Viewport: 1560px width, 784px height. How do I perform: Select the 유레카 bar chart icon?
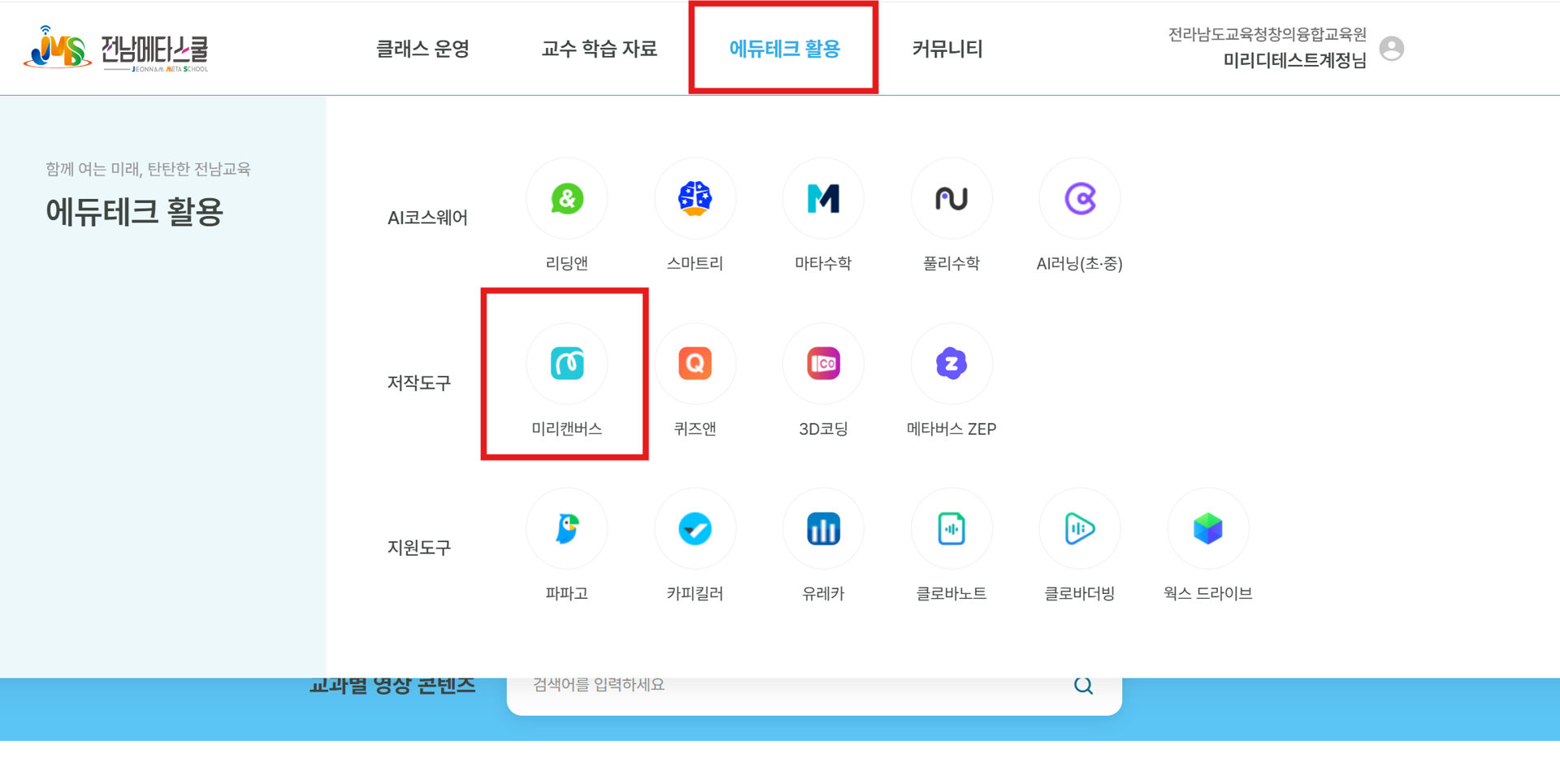822,529
